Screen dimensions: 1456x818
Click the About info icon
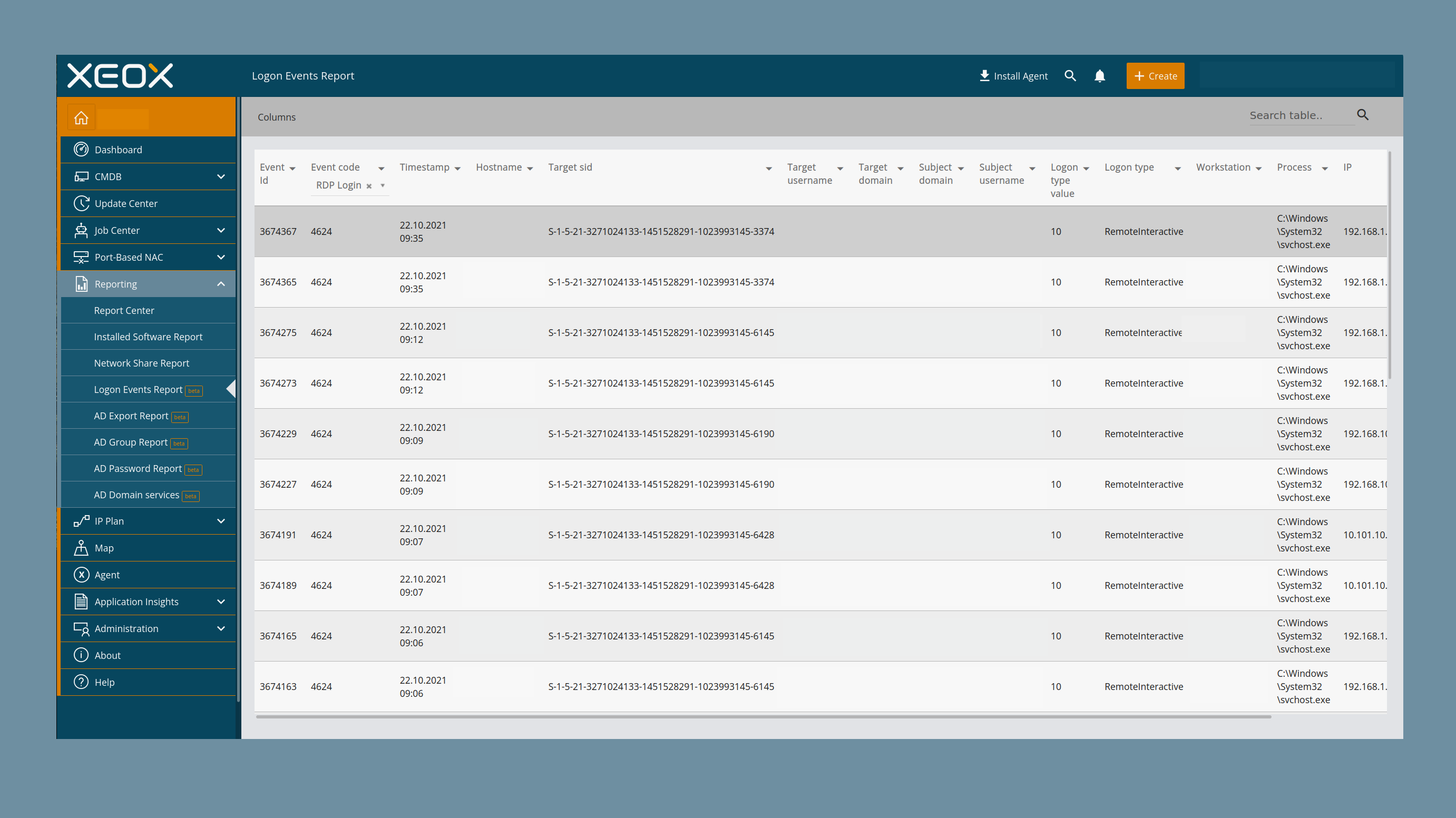[81, 655]
